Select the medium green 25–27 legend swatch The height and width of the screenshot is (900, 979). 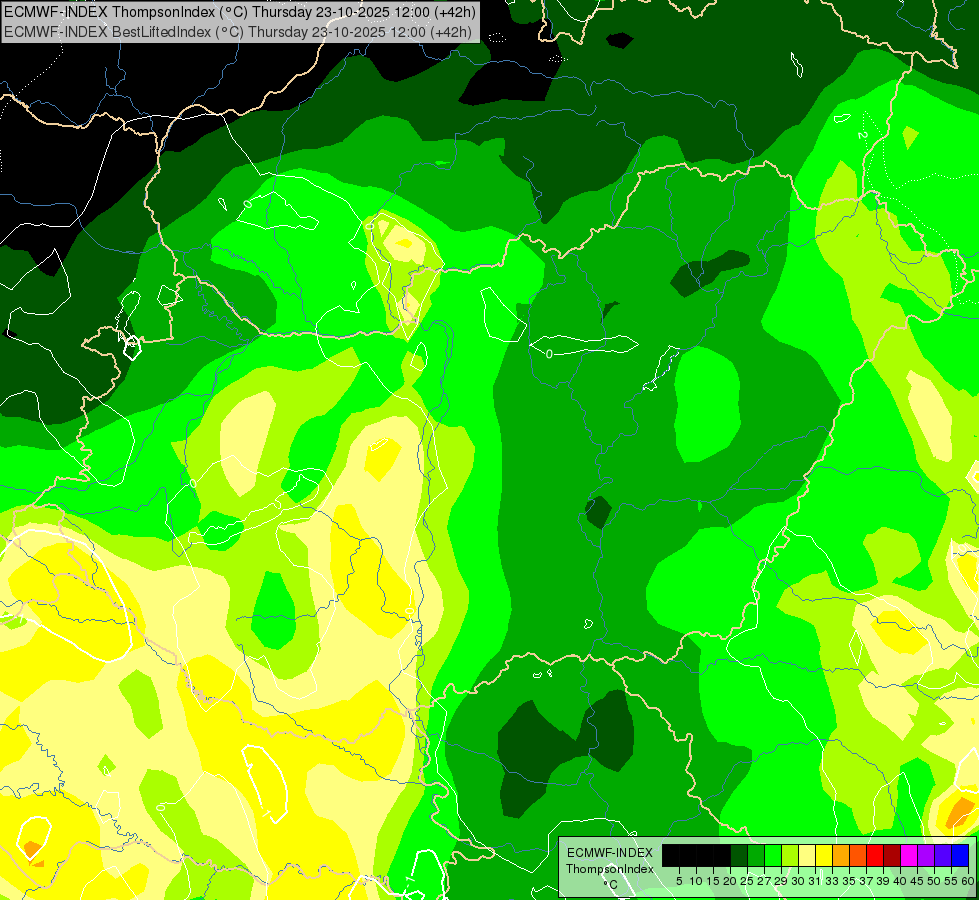pyautogui.click(x=756, y=855)
